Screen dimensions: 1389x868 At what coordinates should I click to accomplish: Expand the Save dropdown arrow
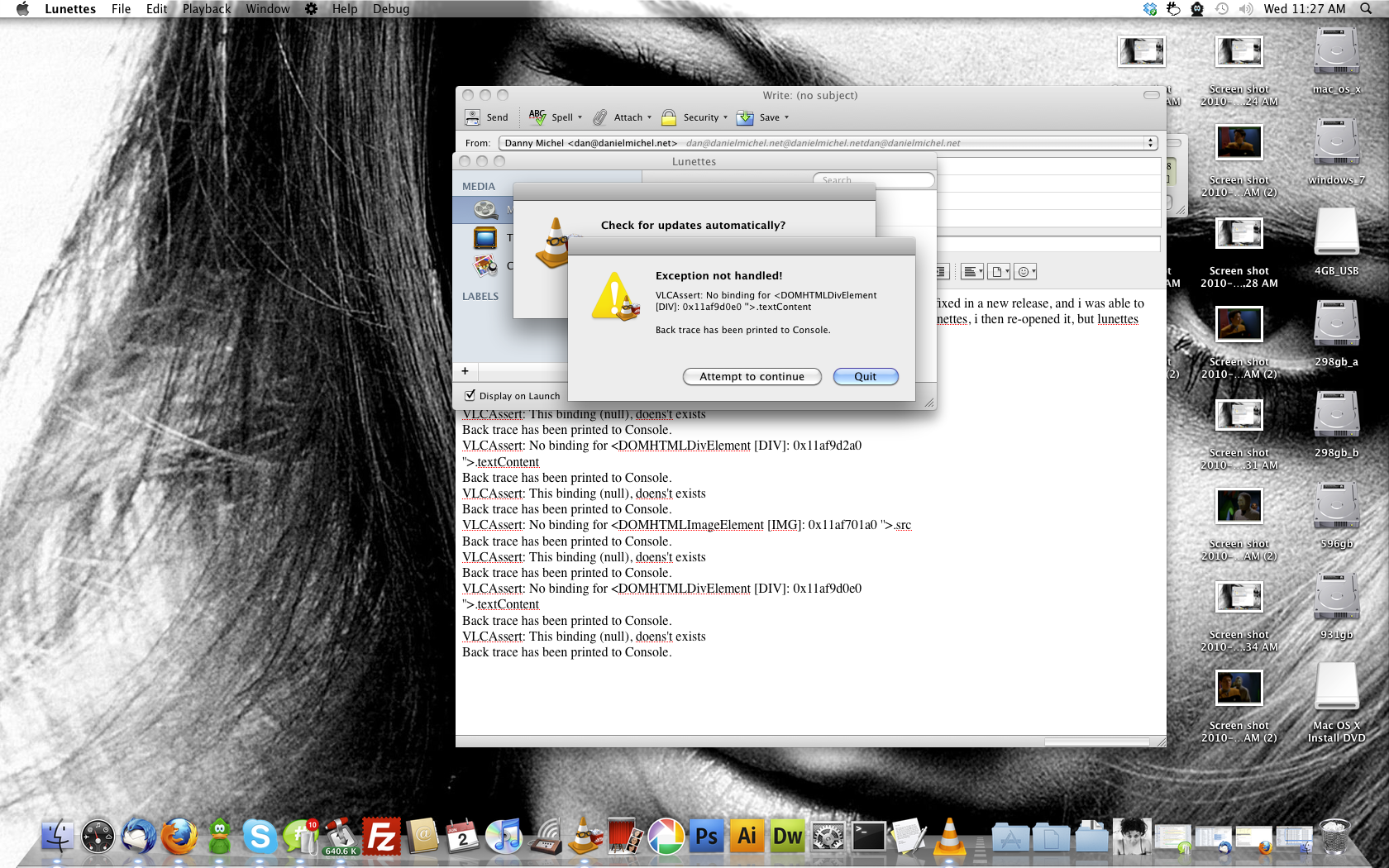coord(786,117)
